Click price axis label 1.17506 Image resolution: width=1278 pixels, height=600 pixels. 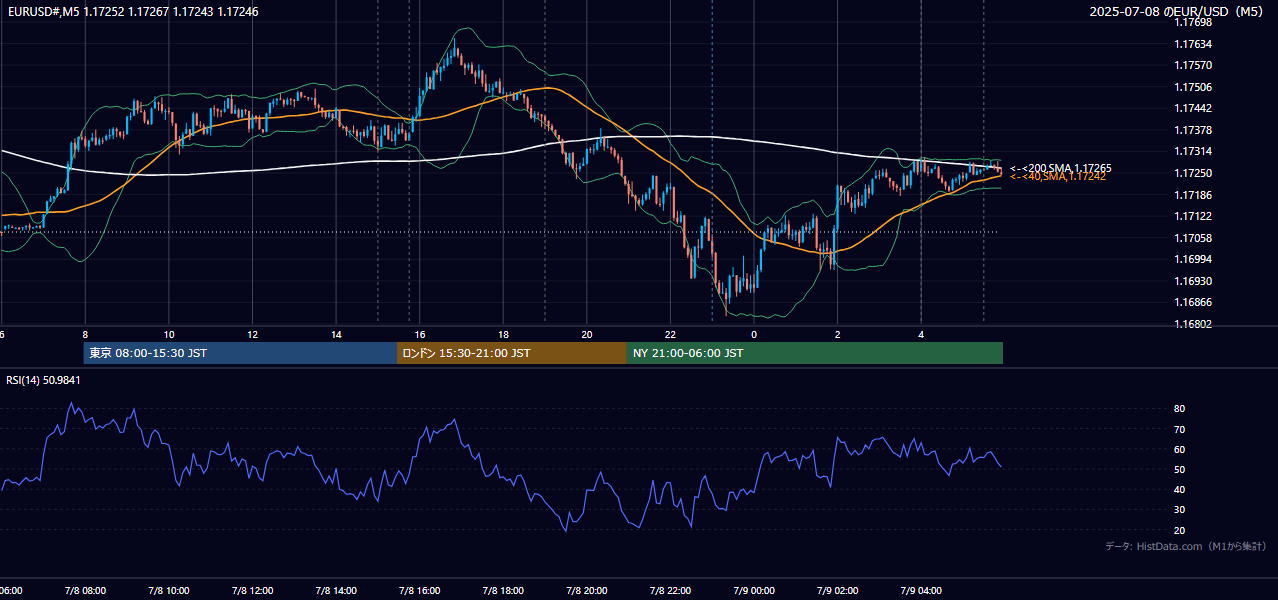coord(1193,87)
